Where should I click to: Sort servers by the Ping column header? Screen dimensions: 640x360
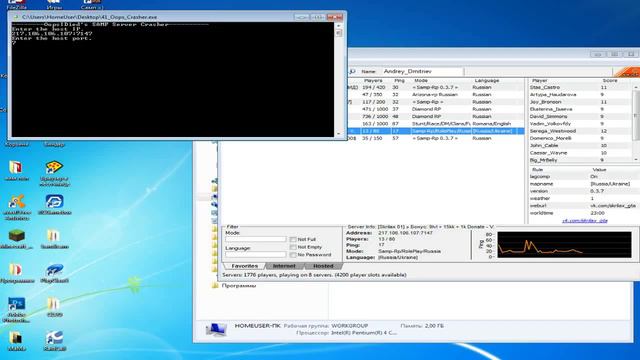coord(399,81)
